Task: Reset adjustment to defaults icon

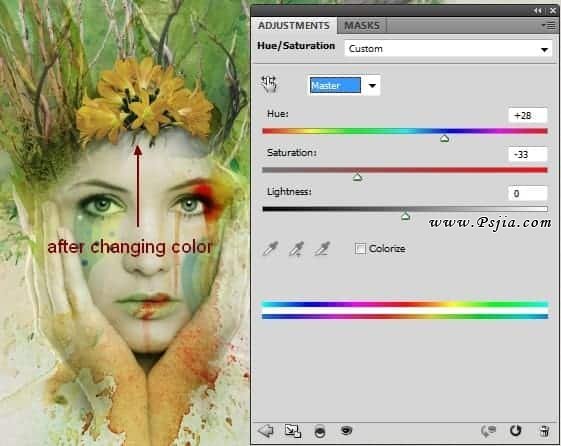Action: (516, 431)
